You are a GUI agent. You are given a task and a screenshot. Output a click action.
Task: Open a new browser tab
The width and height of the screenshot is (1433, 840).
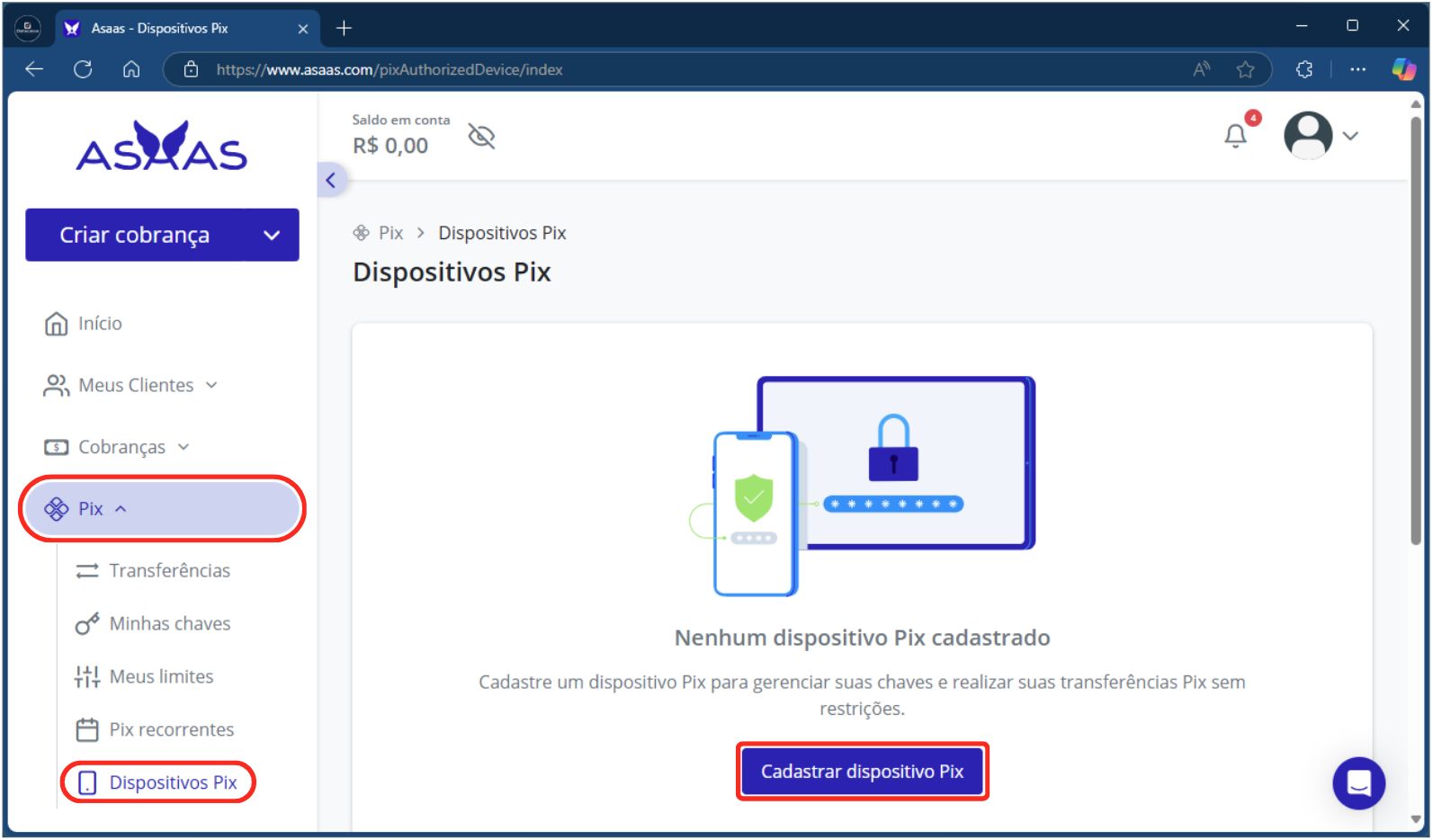(x=344, y=29)
